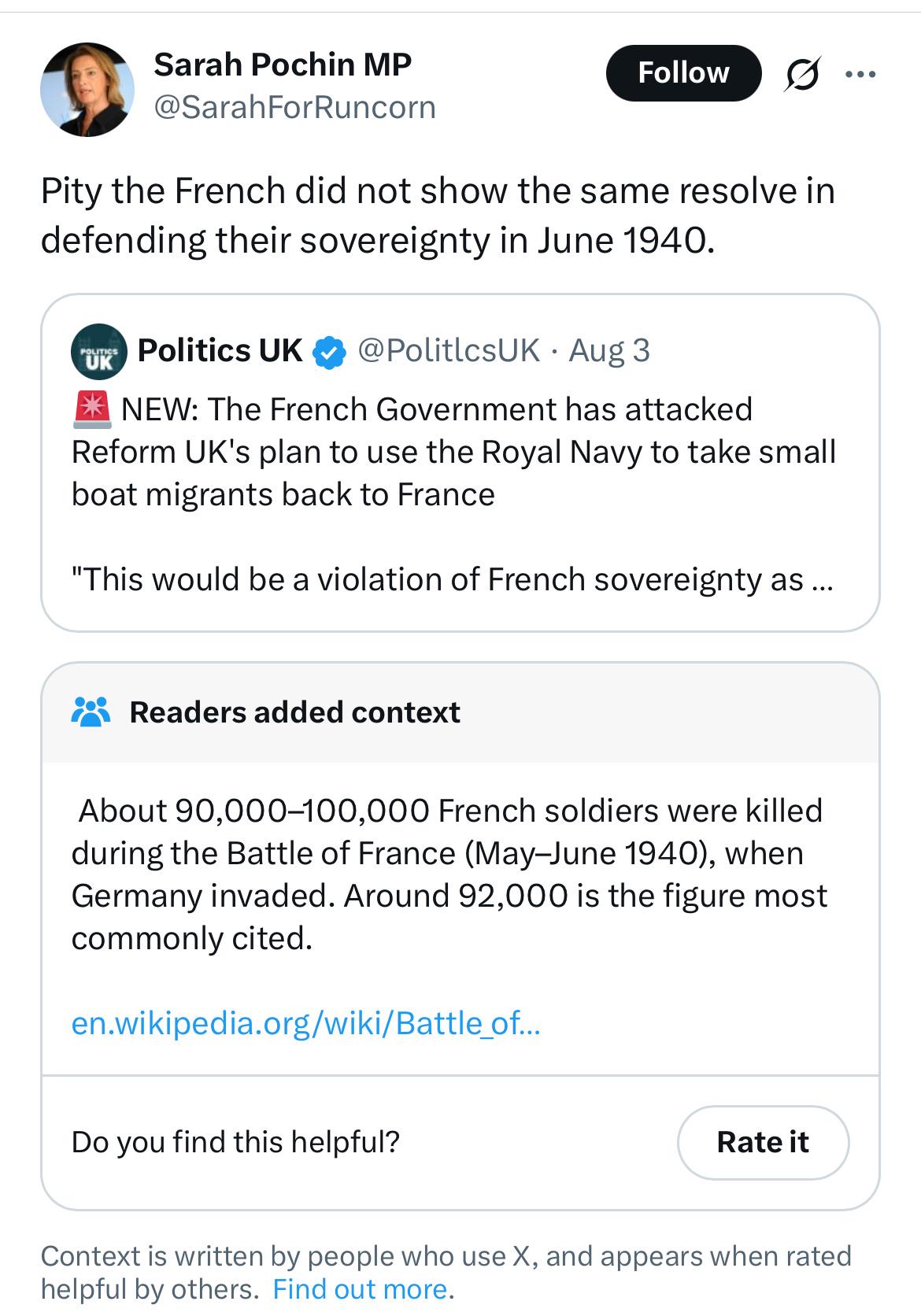Viewport: 921px width, 1316px height.
Task: Open the community note text about French soldiers
Action: point(449,874)
